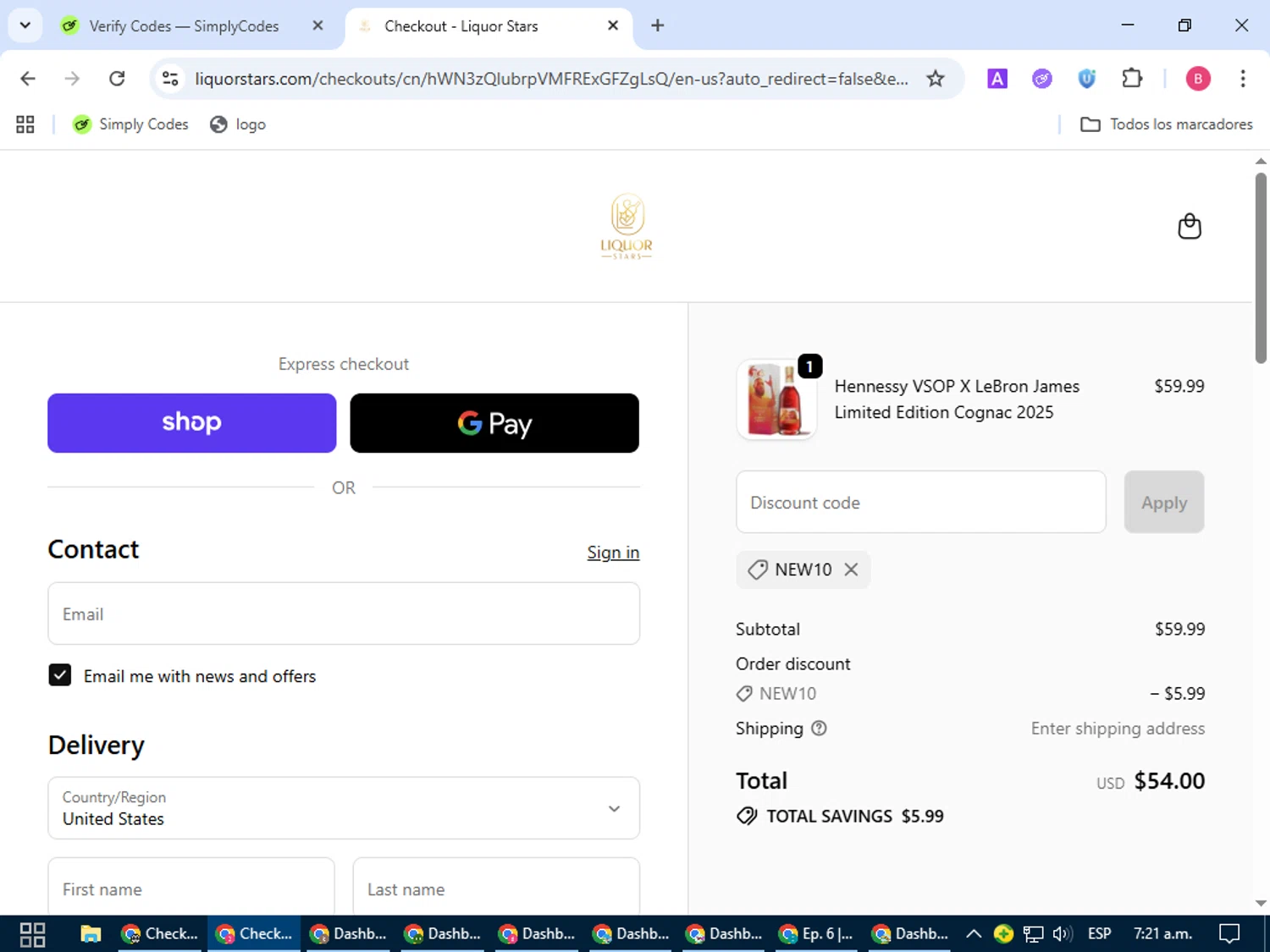Close the Checkout - Liquor Stars tab
Image resolution: width=1270 pixels, height=952 pixels.
613,25
